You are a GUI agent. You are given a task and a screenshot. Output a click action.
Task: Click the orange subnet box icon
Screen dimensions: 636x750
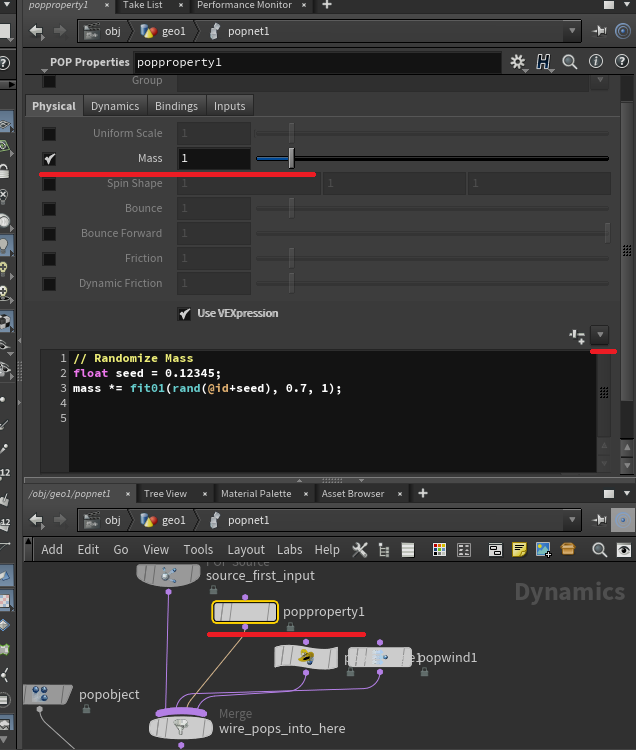click(568, 549)
